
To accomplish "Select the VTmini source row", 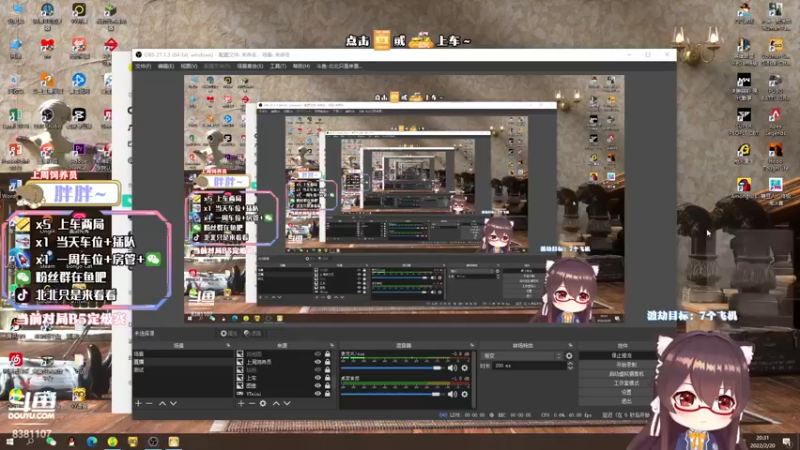I will click(x=284, y=393).
